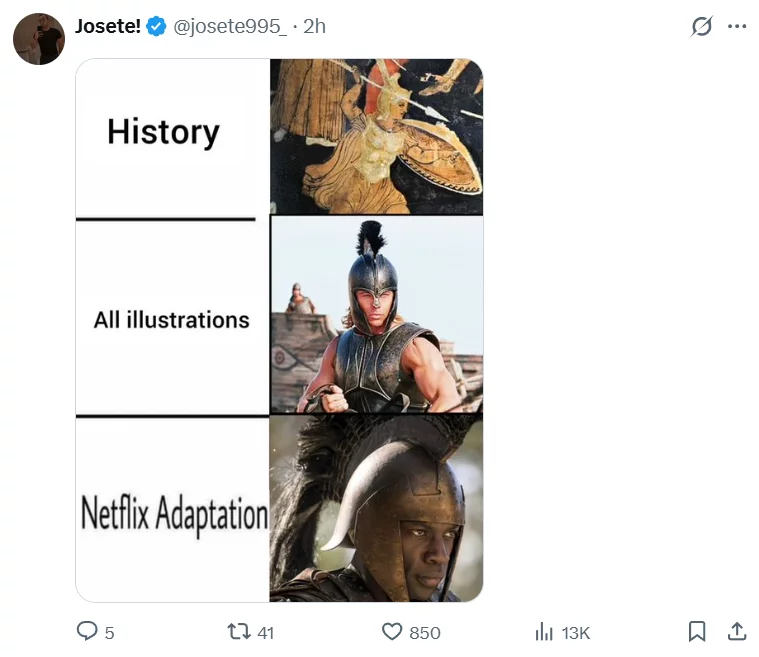Click the blue verified badge
759x657 pixels.
[157, 27]
